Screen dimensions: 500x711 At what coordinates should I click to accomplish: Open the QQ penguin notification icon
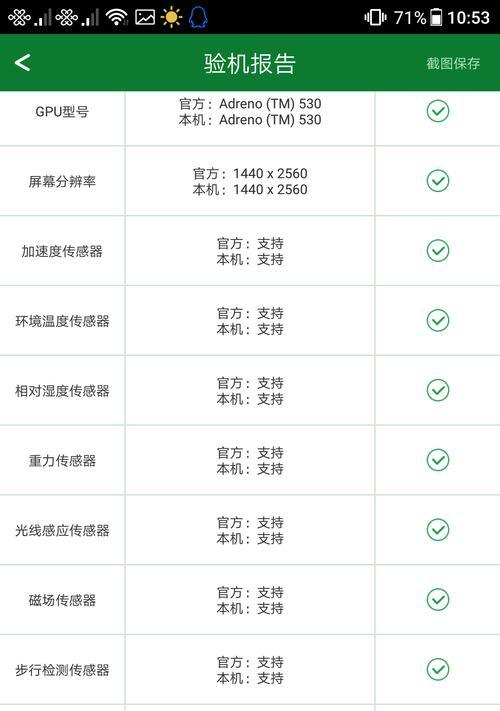tap(198, 18)
